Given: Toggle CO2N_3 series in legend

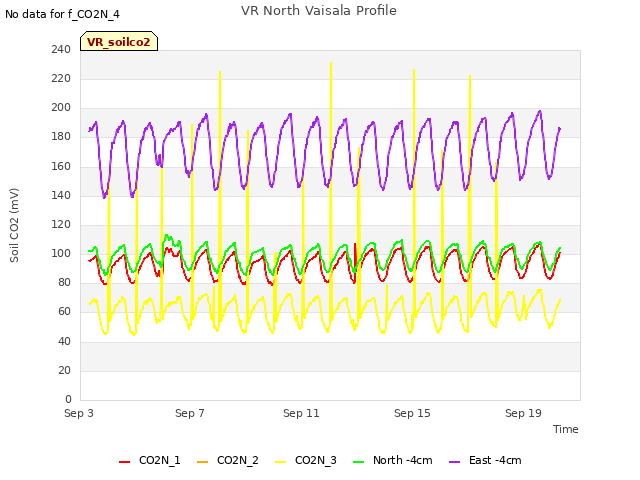Looking at the screenshot, I should pyautogui.click(x=305, y=460).
